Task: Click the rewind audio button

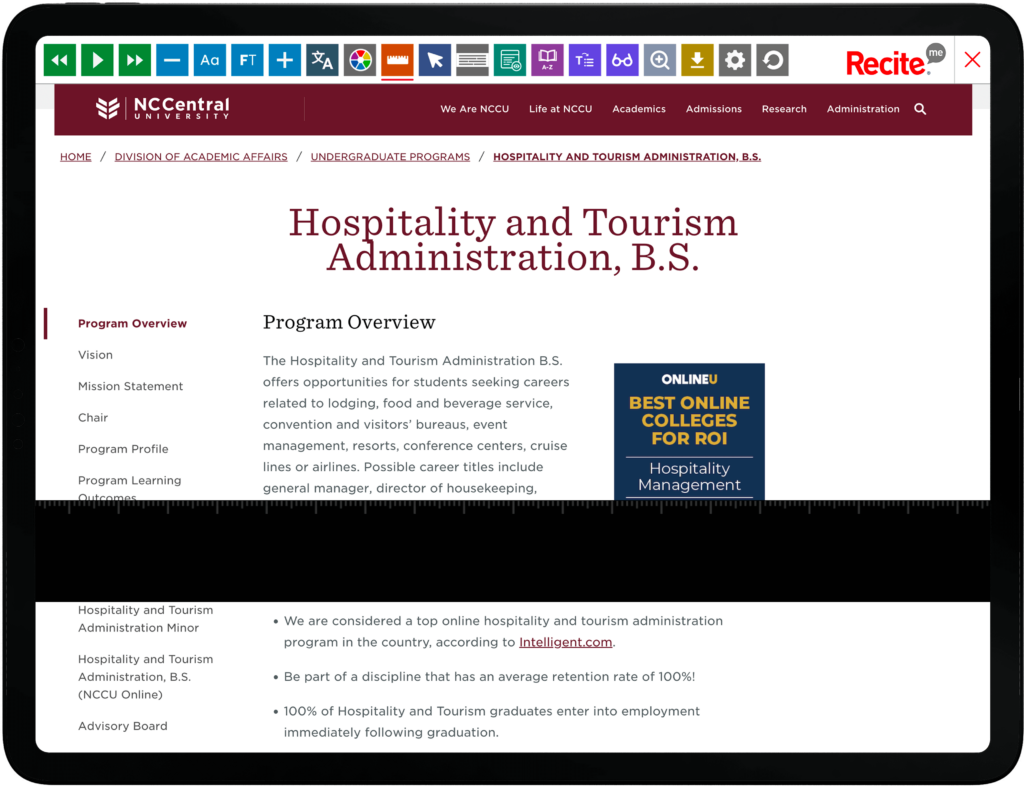Action: pyautogui.click(x=60, y=60)
